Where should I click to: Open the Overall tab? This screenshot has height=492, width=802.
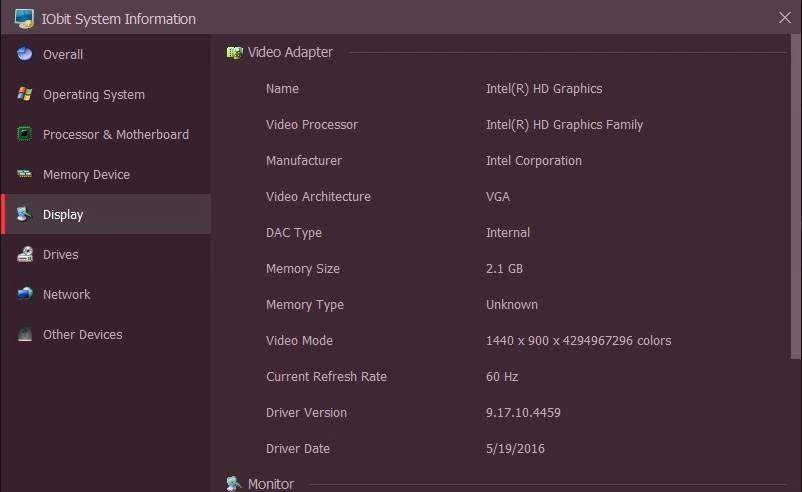pyautogui.click(x=105, y=54)
